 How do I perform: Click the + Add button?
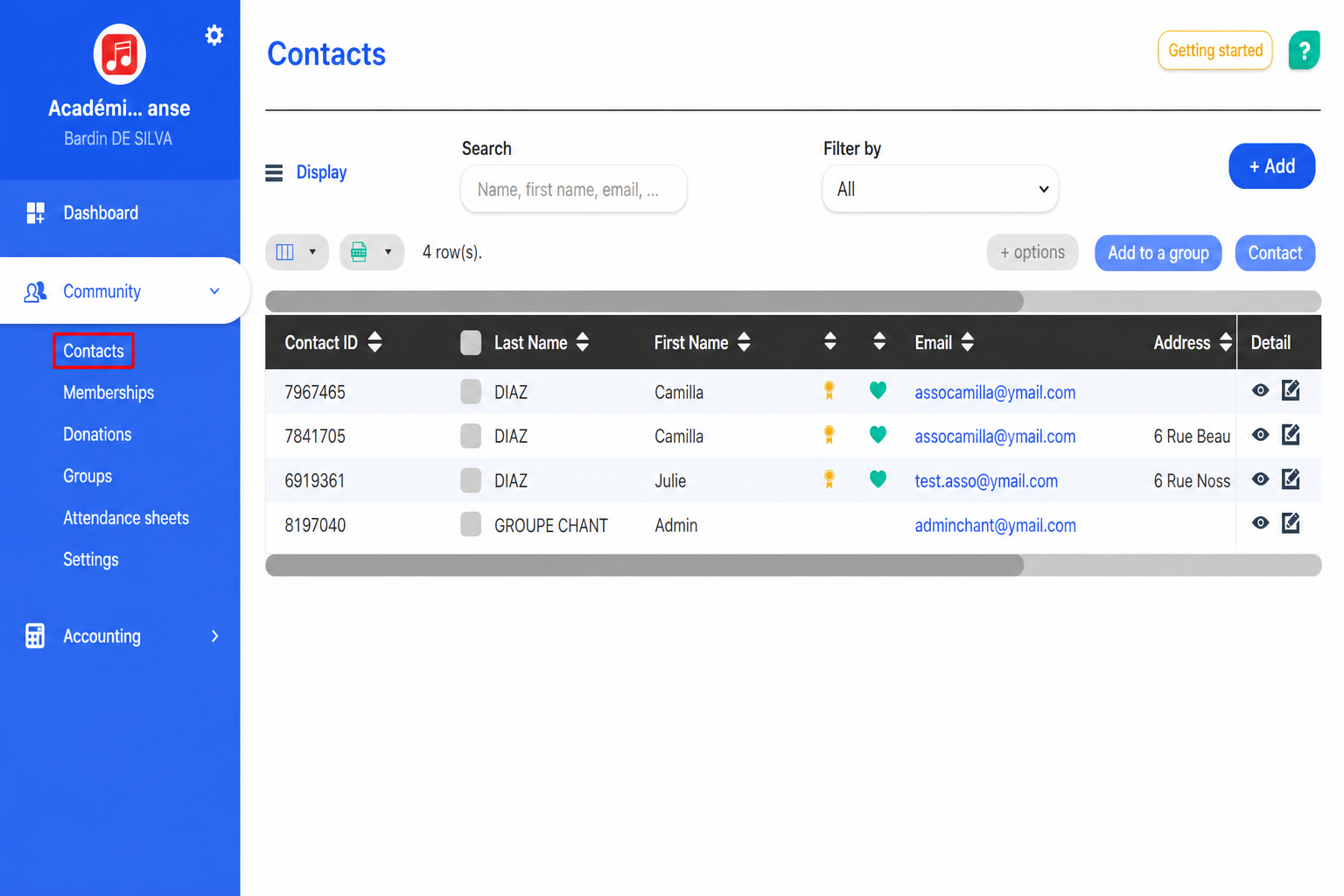[1271, 166]
